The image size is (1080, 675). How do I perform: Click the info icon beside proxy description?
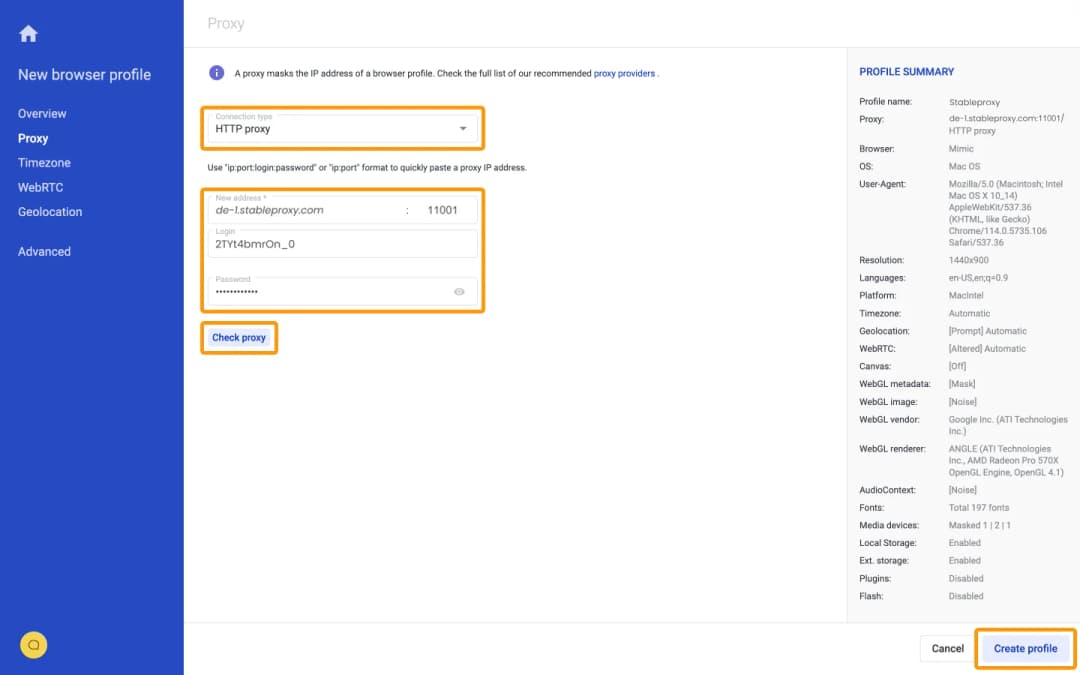(216, 73)
